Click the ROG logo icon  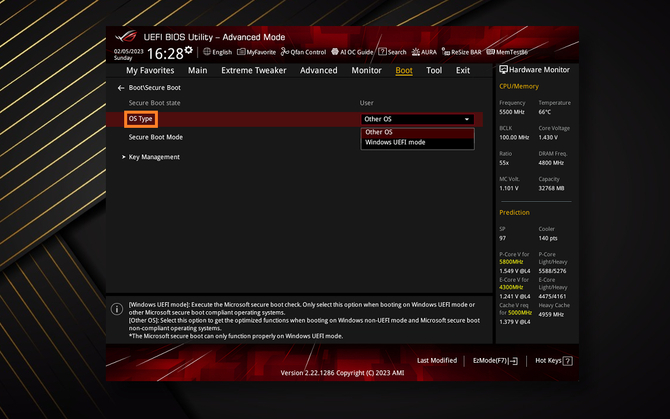[126, 36]
